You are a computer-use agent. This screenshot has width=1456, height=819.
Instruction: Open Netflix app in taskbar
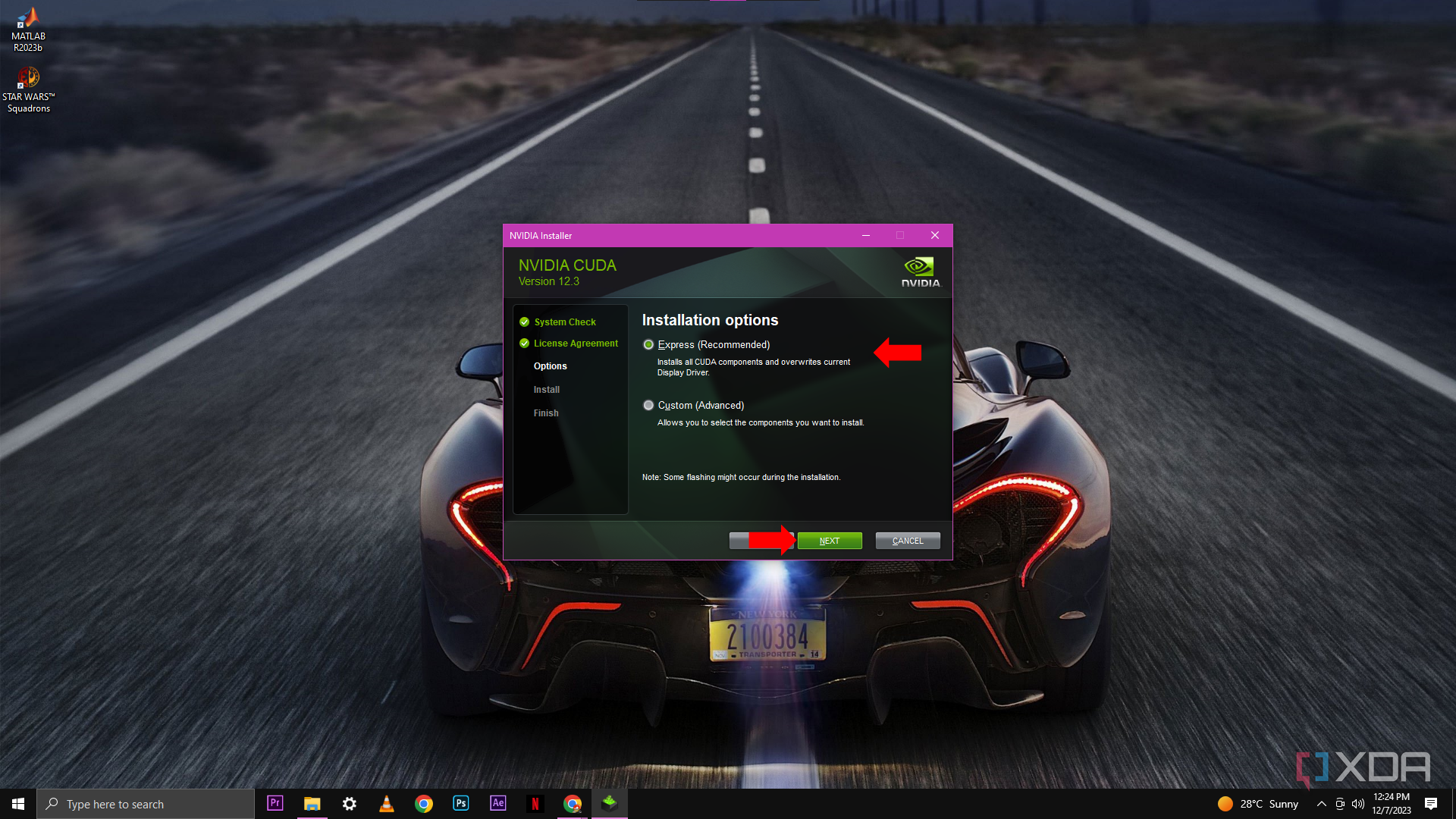tap(535, 804)
